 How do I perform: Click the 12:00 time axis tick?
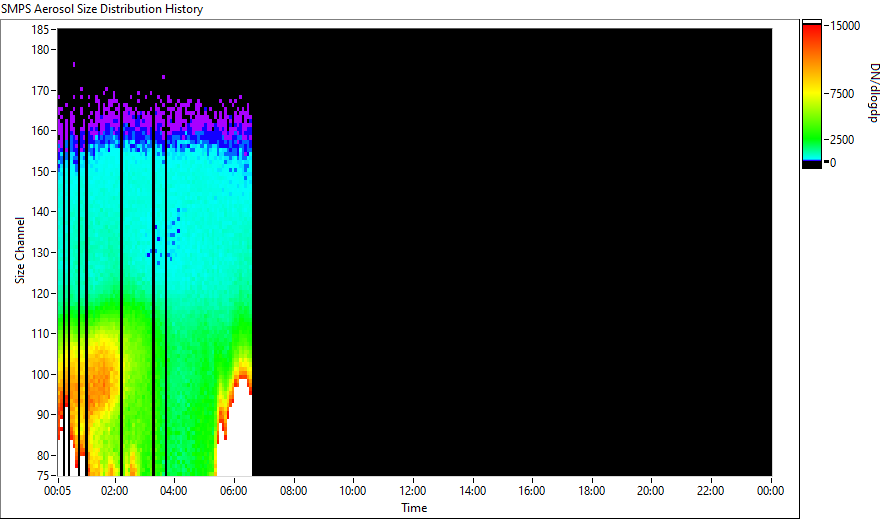coord(413,491)
